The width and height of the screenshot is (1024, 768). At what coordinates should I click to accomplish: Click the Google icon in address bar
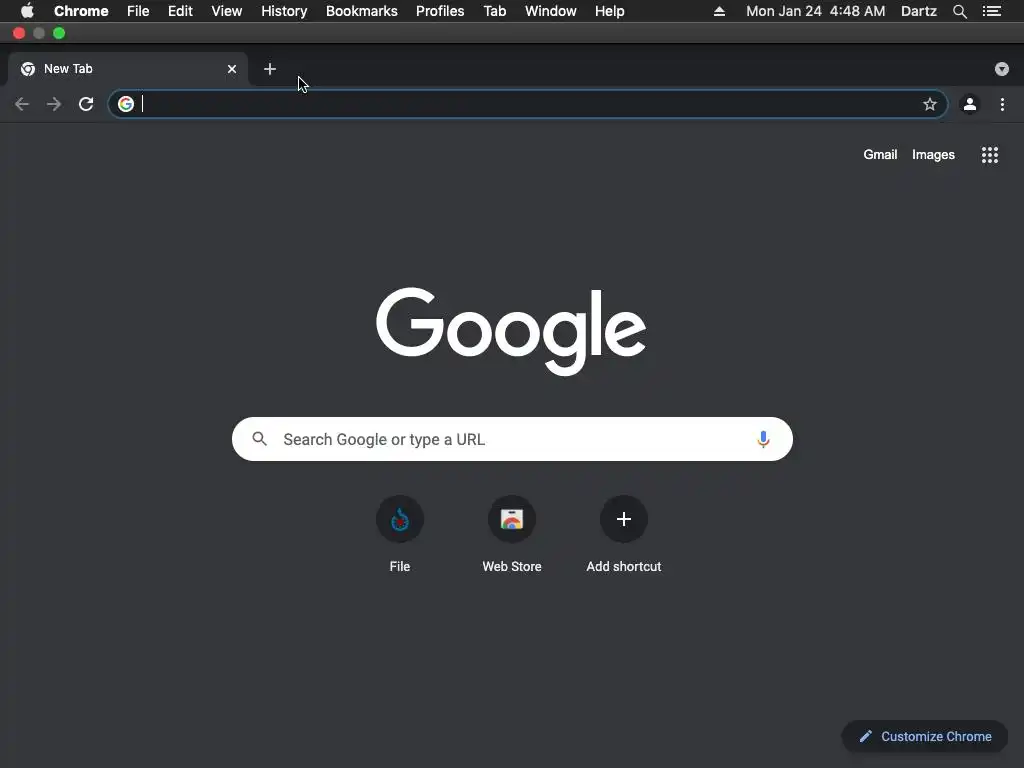coord(125,104)
